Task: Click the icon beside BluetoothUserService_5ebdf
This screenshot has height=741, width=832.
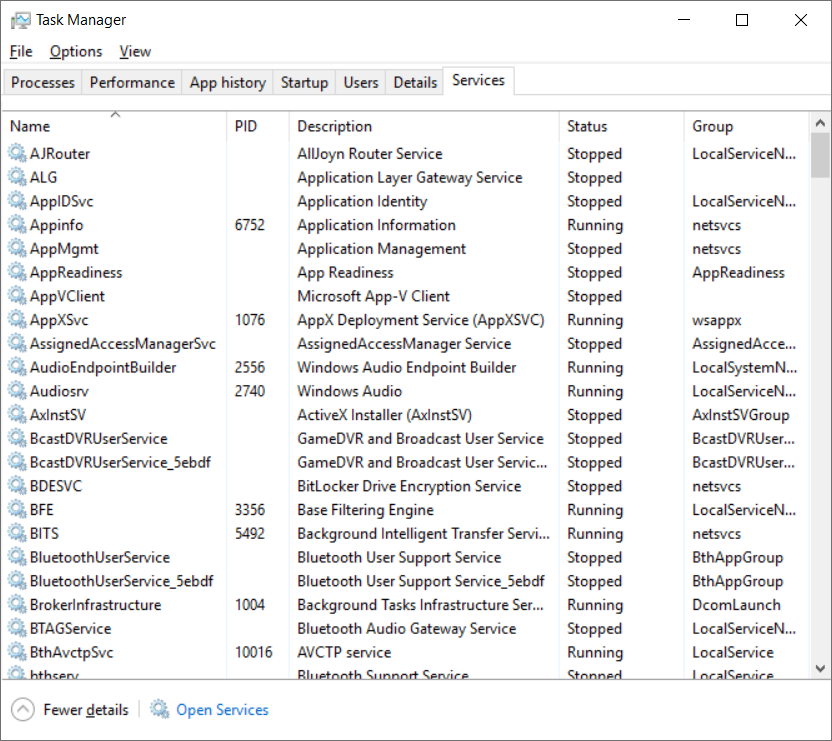Action: coord(17,581)
